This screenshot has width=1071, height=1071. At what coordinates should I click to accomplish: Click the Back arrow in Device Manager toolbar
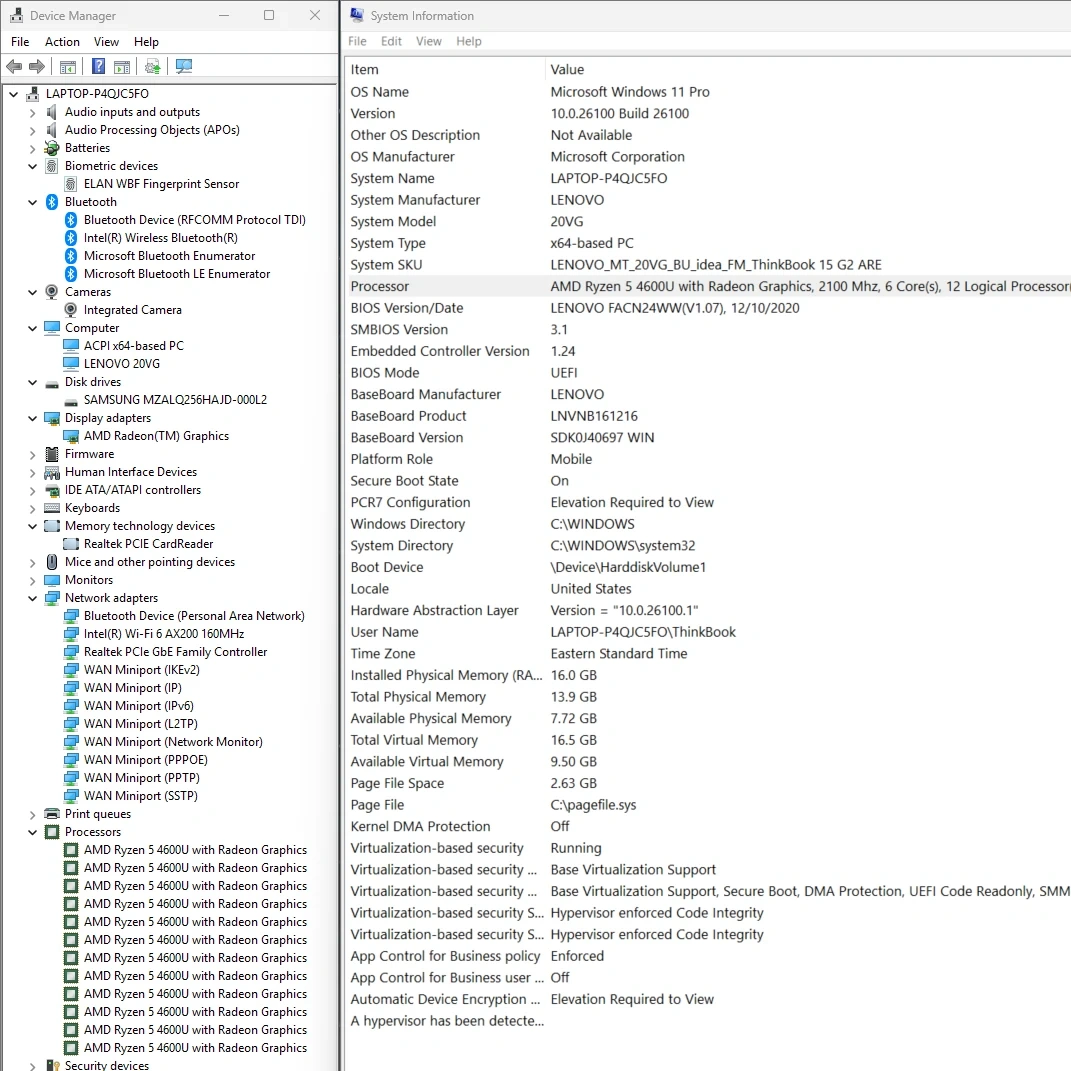pyautogui.click(x=14, y=67)
